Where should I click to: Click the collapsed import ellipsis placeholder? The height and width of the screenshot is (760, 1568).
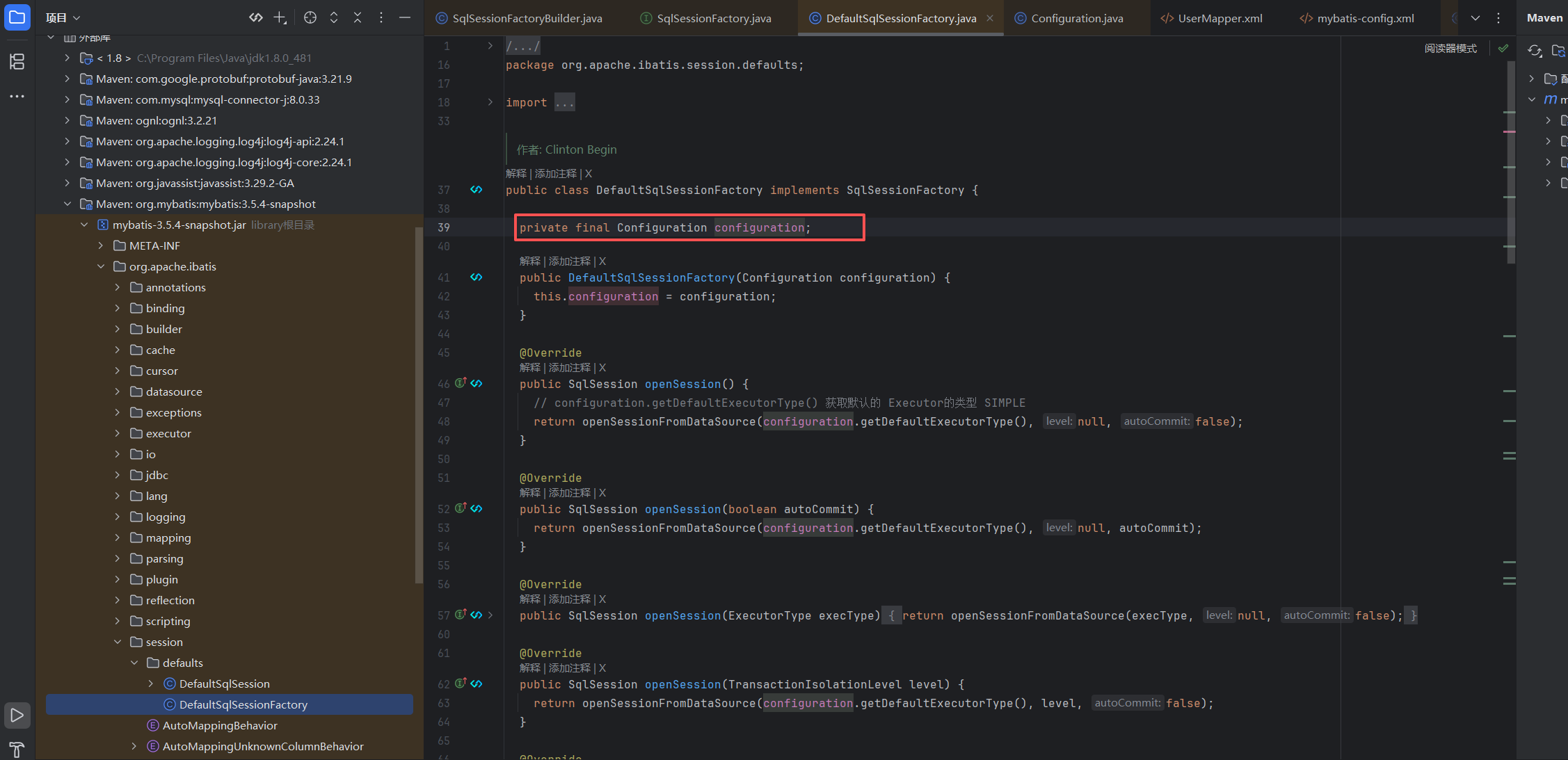[565, 103]
